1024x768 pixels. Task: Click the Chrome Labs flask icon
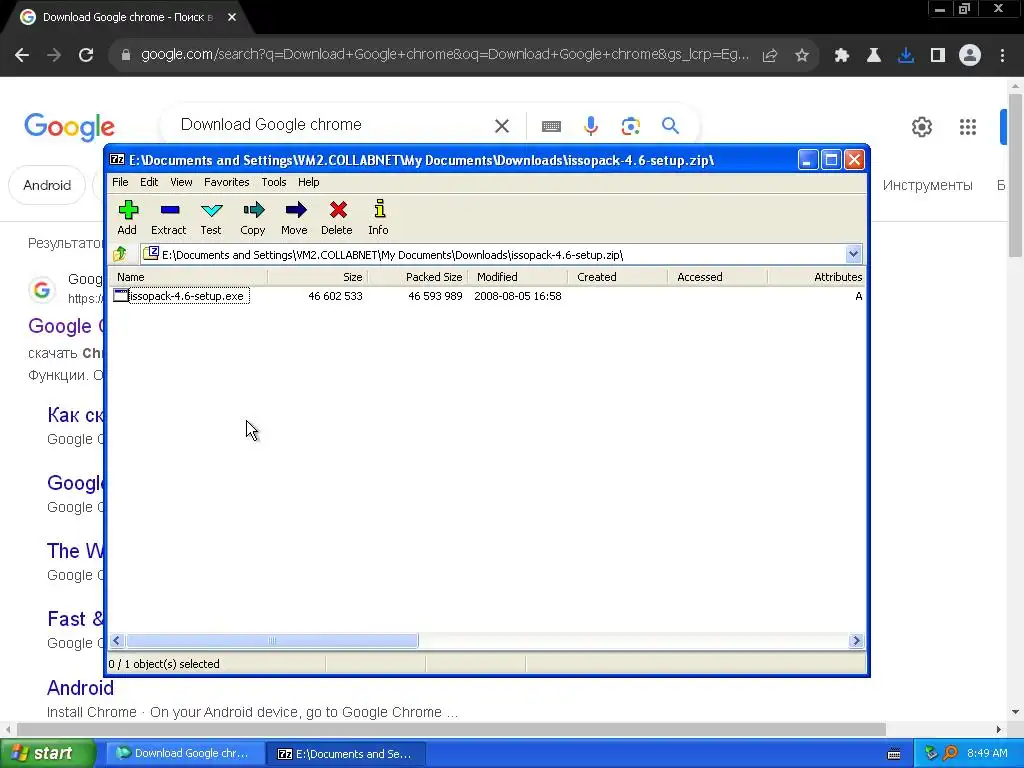click(x=874, y=56)
